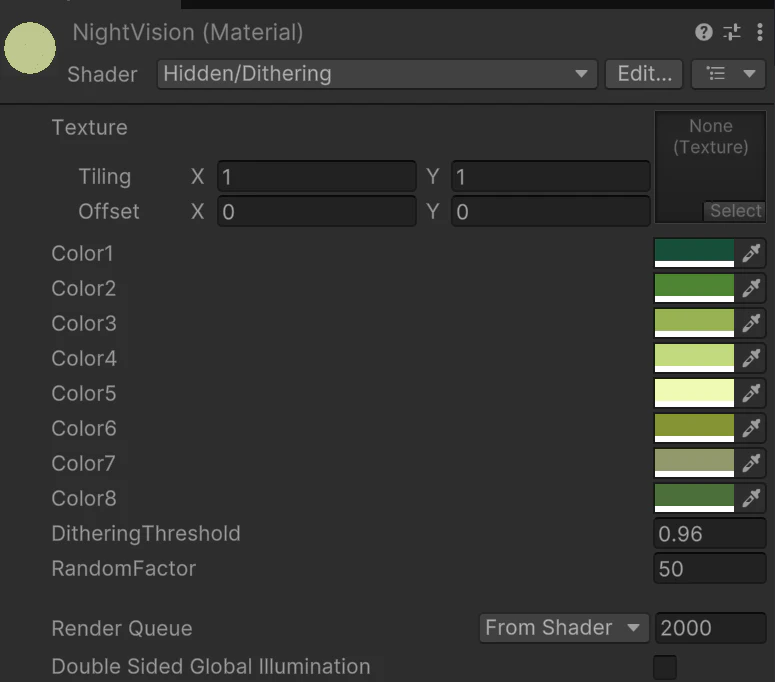This screenshot has height=682, width=775.
Task: Activate the eyedropper for Color6
Action: [750, 428]
